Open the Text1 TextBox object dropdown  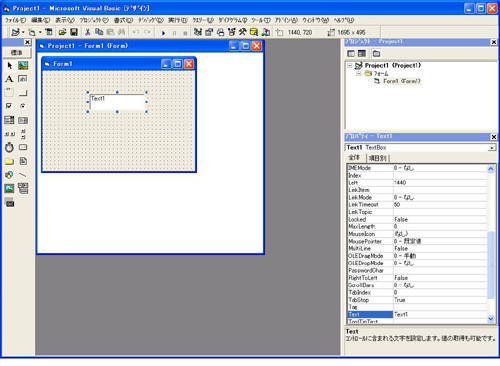coord(492,148)
